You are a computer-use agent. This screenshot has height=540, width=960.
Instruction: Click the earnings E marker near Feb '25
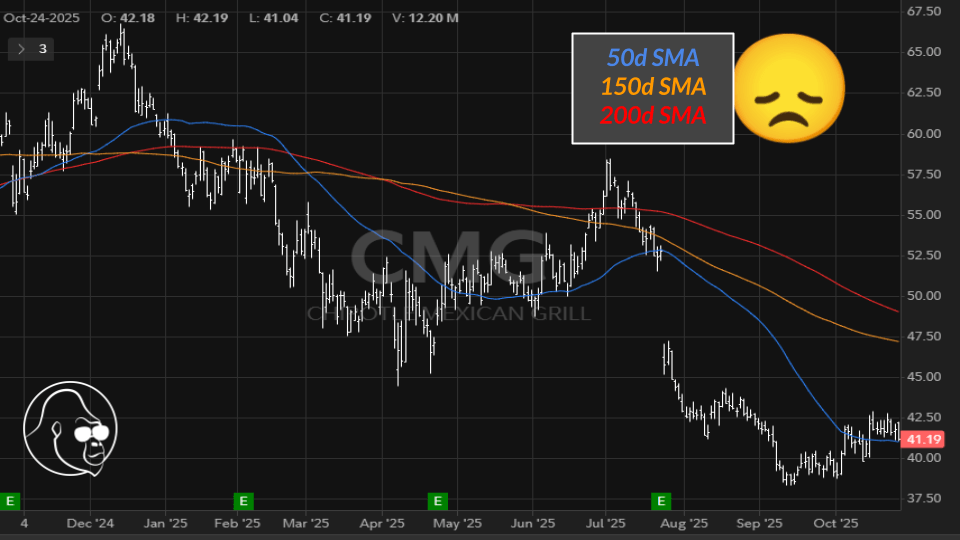(243, 499)
